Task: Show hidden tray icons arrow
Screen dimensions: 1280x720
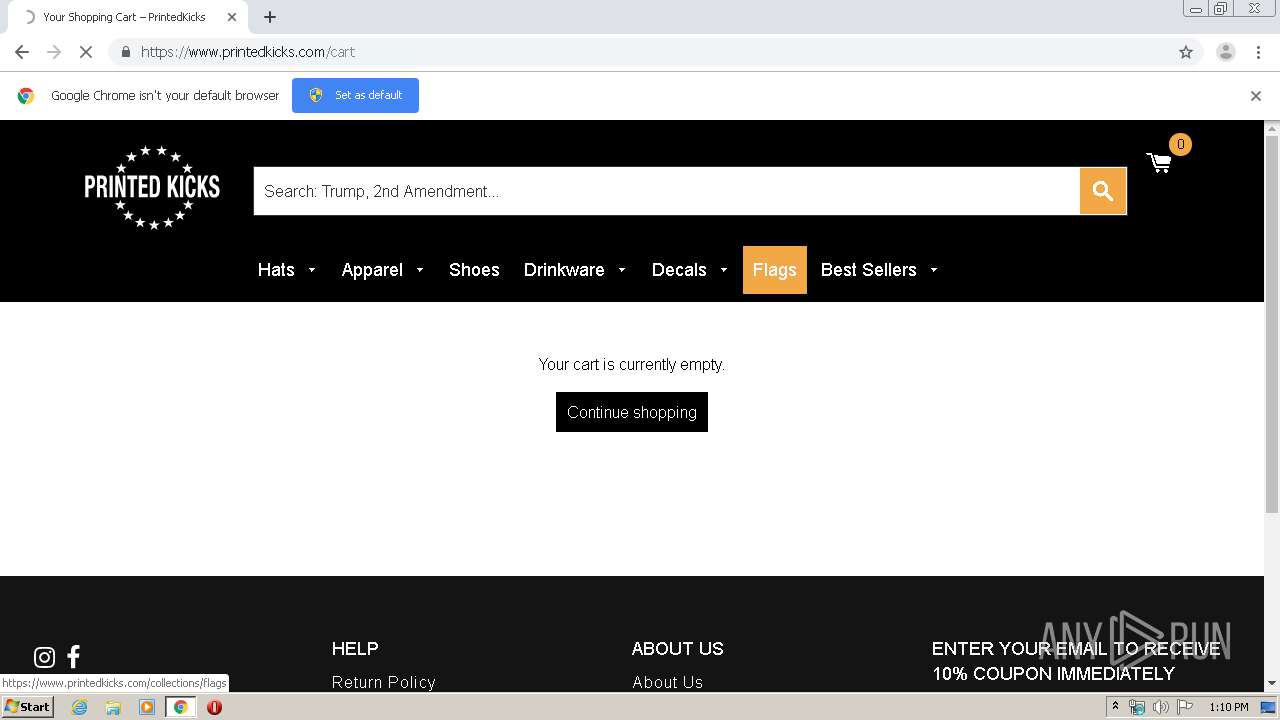Action: point(1115,707)
